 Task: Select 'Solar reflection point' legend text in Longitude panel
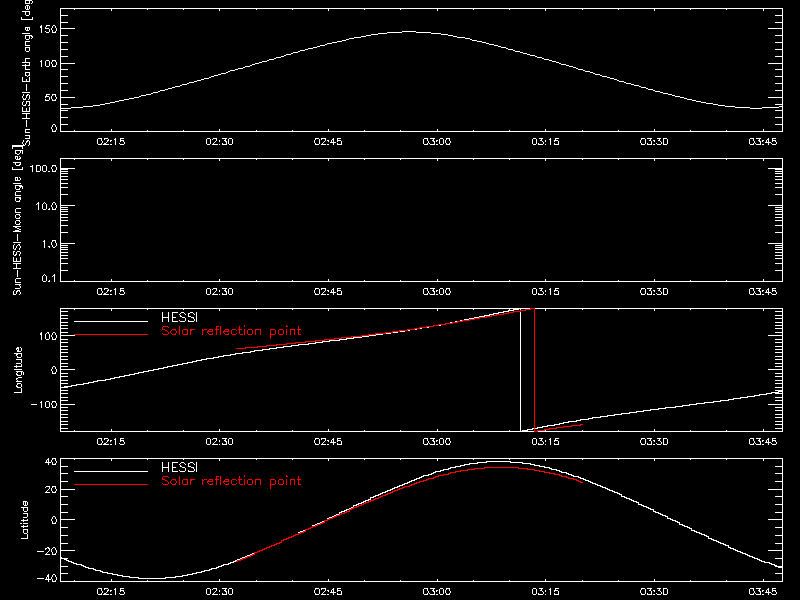[x=231, y=331]
